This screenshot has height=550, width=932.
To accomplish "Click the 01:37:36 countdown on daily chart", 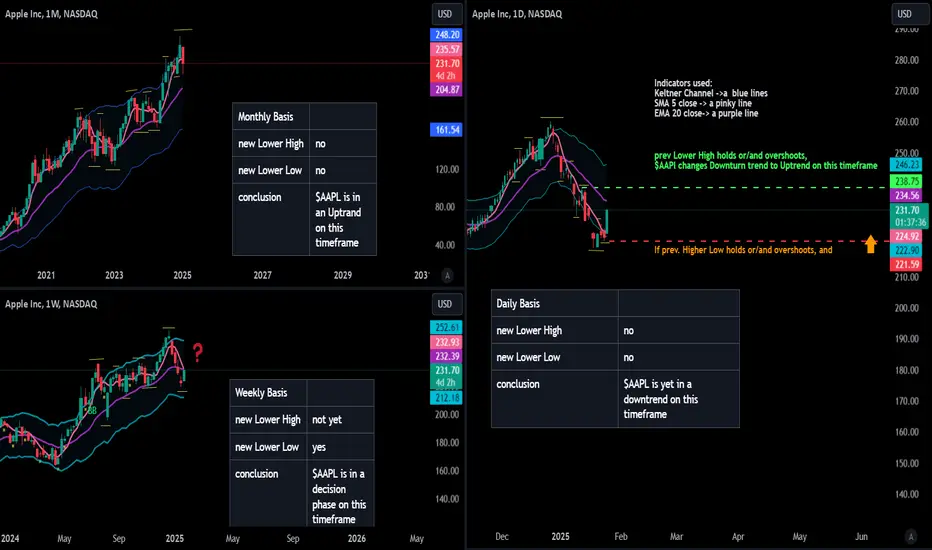I will pyautogui.click(x=910, y=222).
